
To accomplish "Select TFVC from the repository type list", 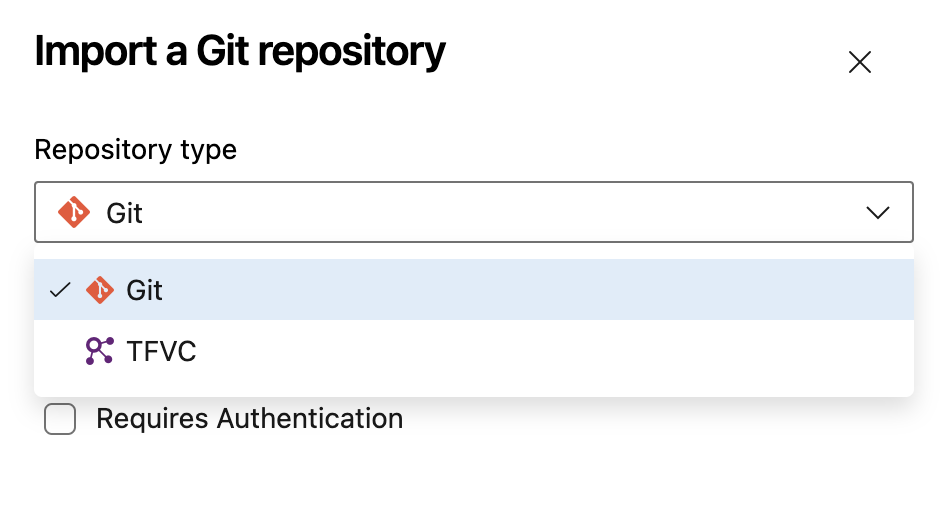I will 474,351.
